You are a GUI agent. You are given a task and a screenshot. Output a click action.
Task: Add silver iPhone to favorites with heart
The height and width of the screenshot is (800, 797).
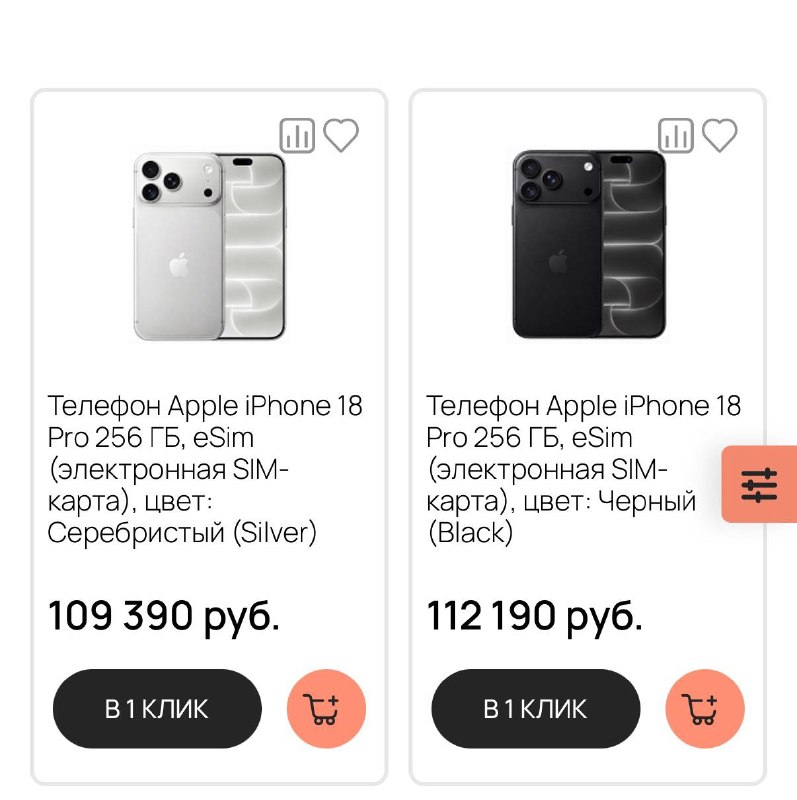pos(341,135)
